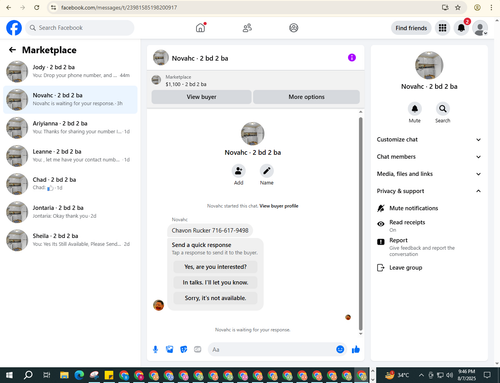
Task: Click the choose sticker icon
Action: [184, 349]
